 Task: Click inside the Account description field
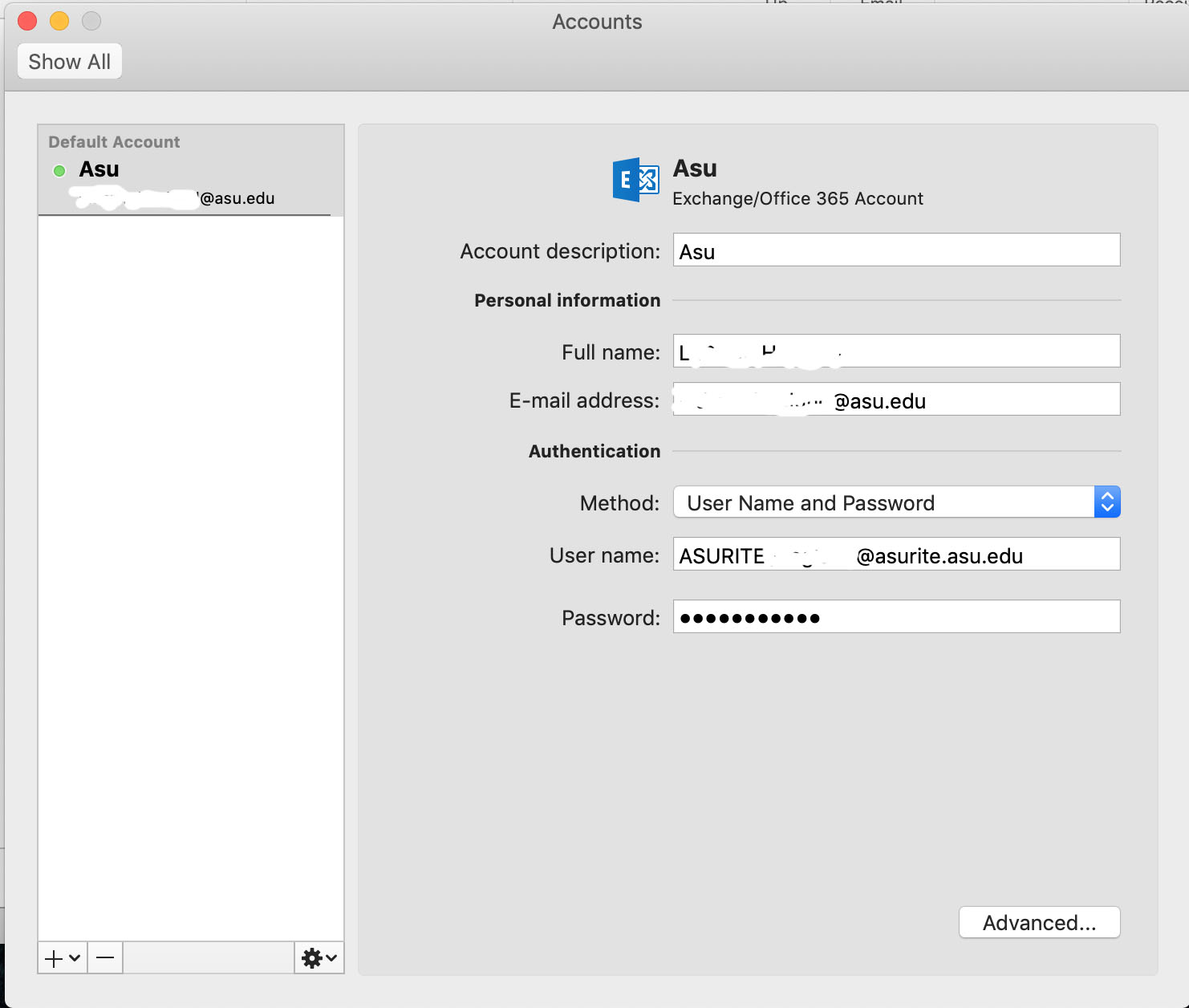895,250
